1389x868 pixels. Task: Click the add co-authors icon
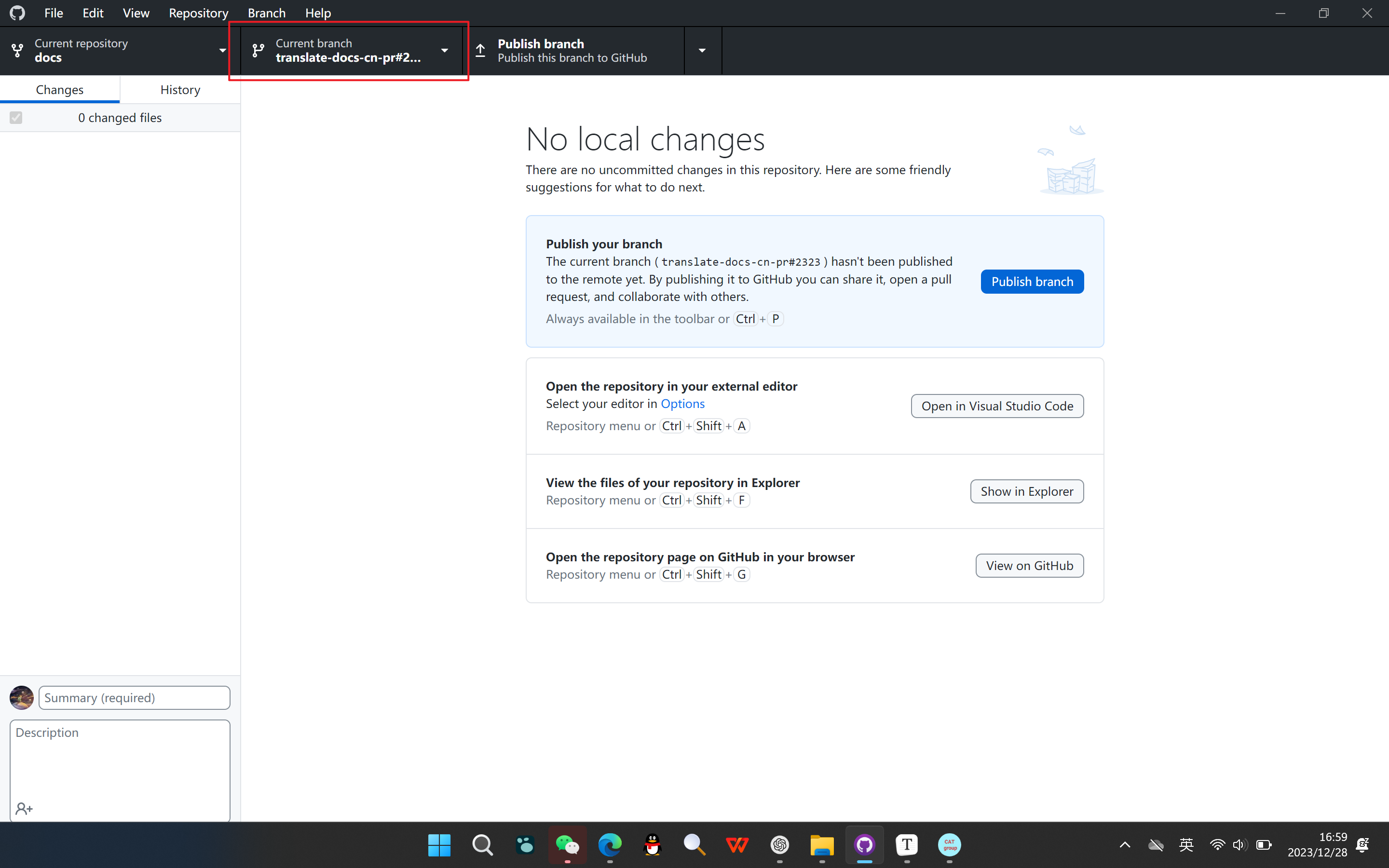click(x=24, y=808)
